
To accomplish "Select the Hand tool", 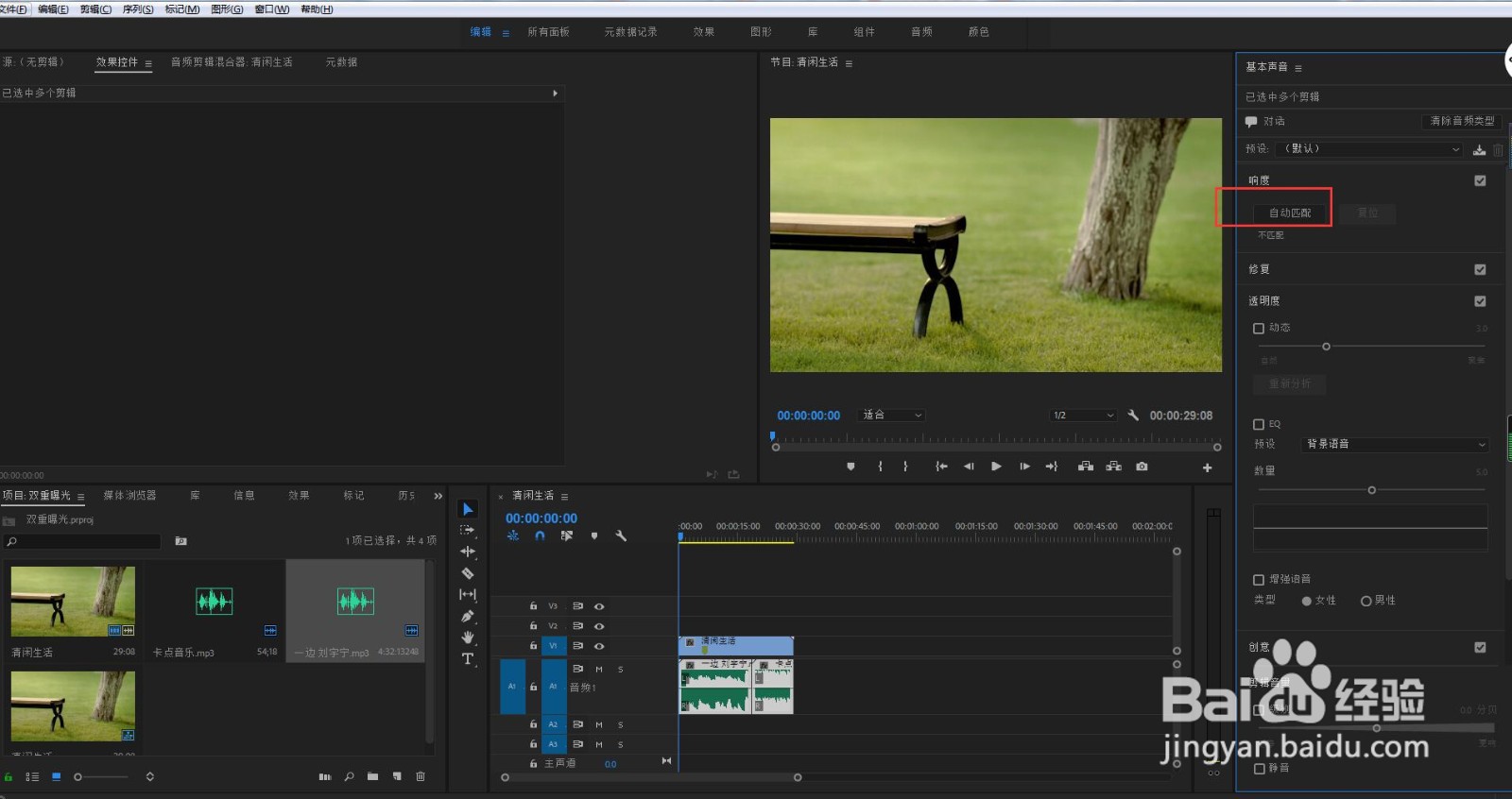I will [x=468, y=637].
